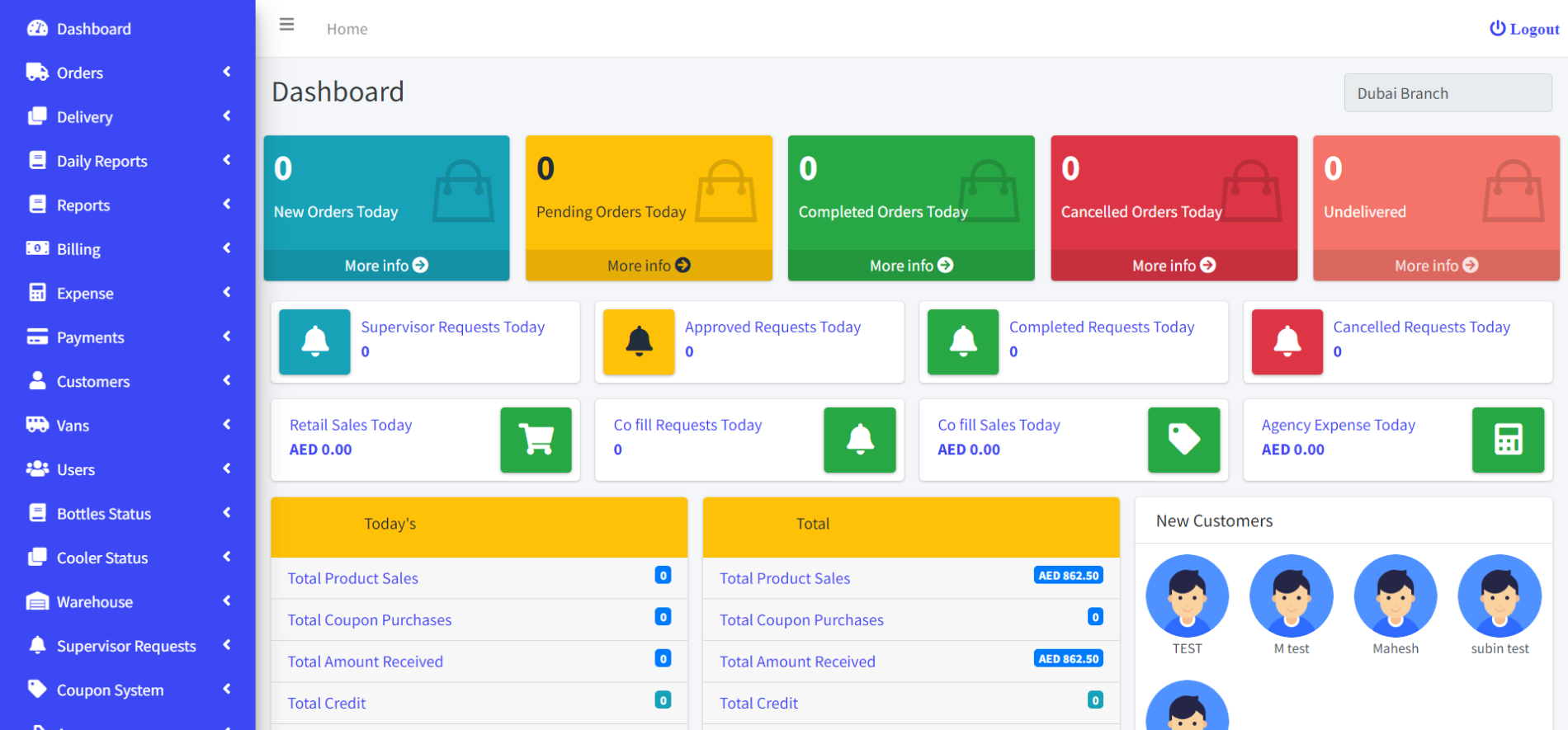Click the Vans shuttle icon
The height and width of the screenshot is (730, 1568).
tap(37, 425)
